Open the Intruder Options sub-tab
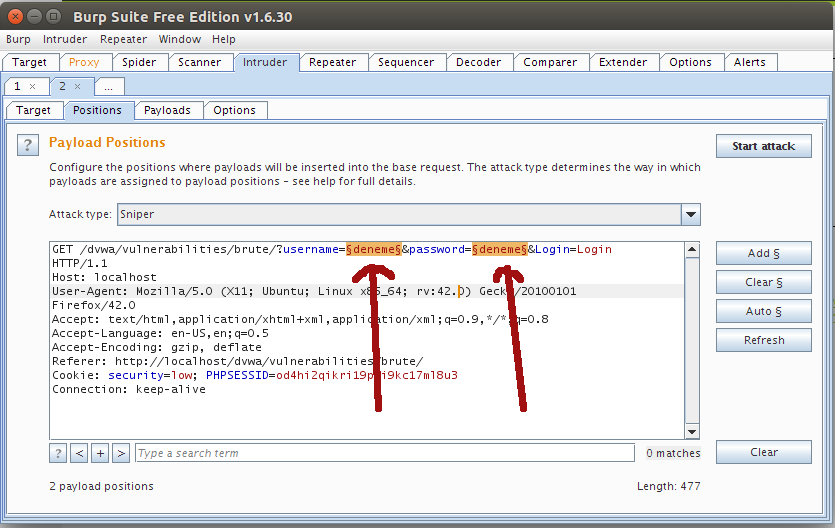 click(x=234, y=110)
